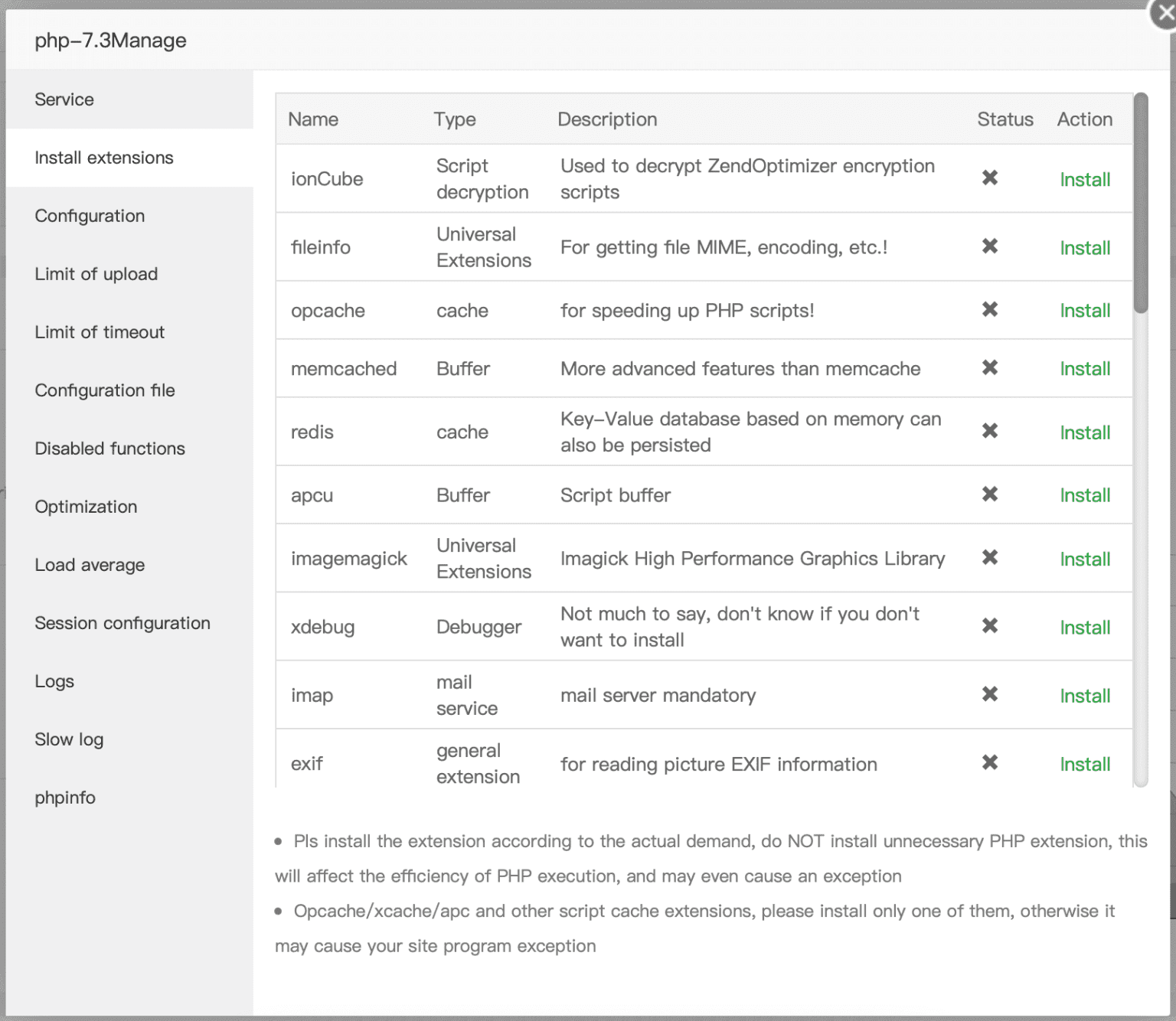Open Disabled functions section

(109, 449)
